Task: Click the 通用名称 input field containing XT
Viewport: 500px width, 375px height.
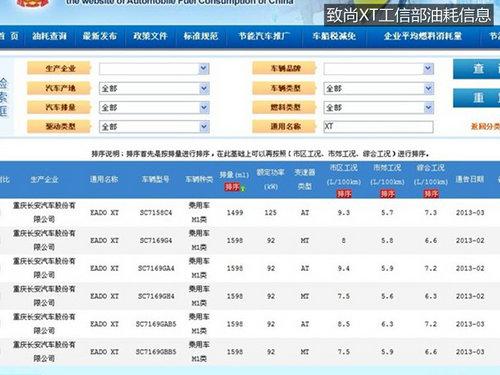Action: tap(378, 127)
